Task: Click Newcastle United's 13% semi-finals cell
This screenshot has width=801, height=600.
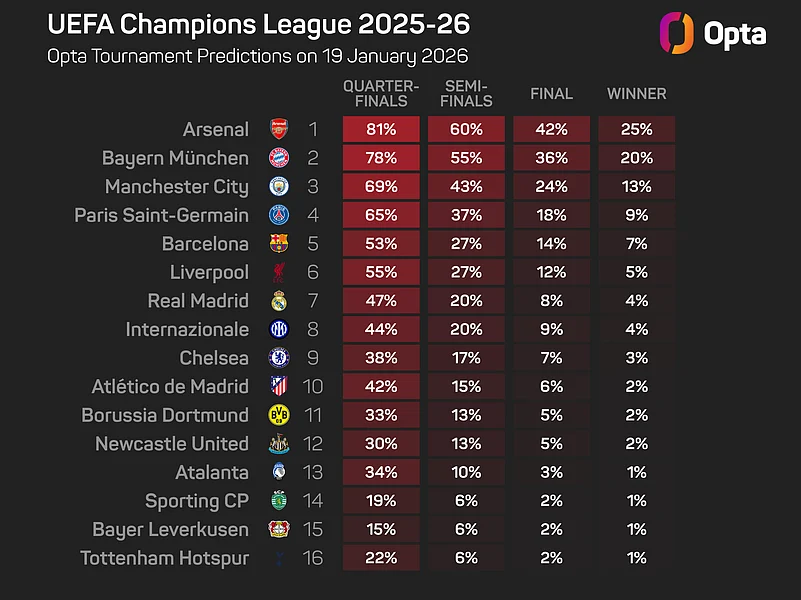Action: click(466, 444)
